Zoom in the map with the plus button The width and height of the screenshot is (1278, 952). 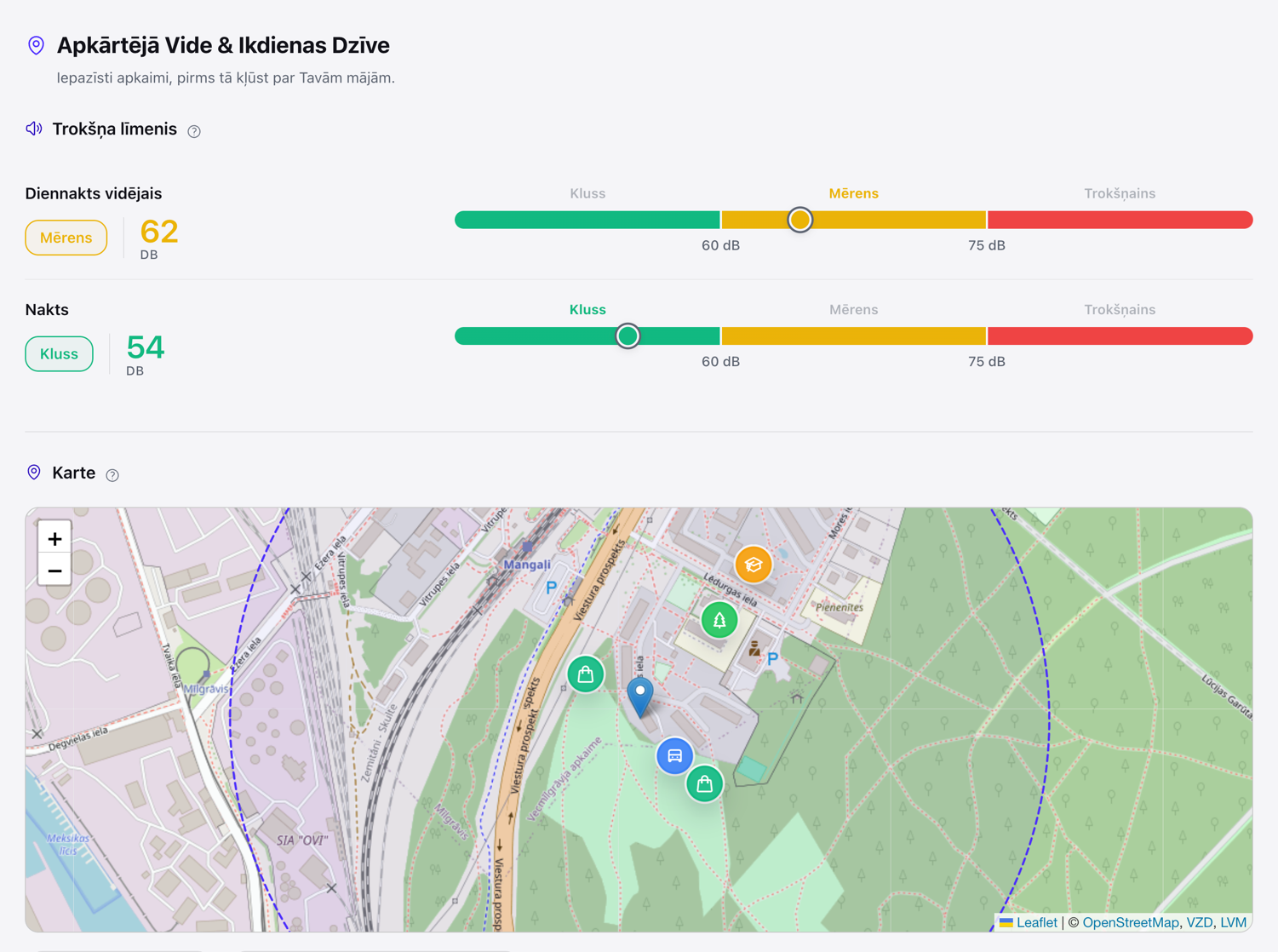click(54, 539)
